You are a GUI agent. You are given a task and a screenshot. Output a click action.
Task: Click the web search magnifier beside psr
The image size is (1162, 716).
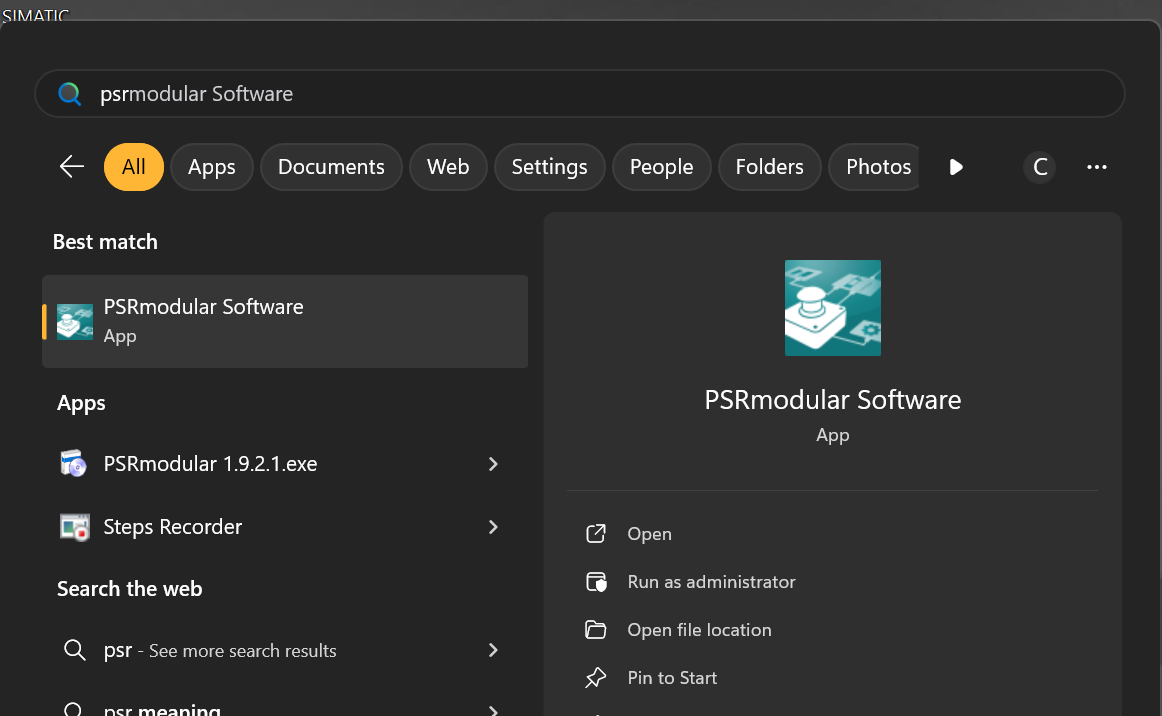click(74, 650)
